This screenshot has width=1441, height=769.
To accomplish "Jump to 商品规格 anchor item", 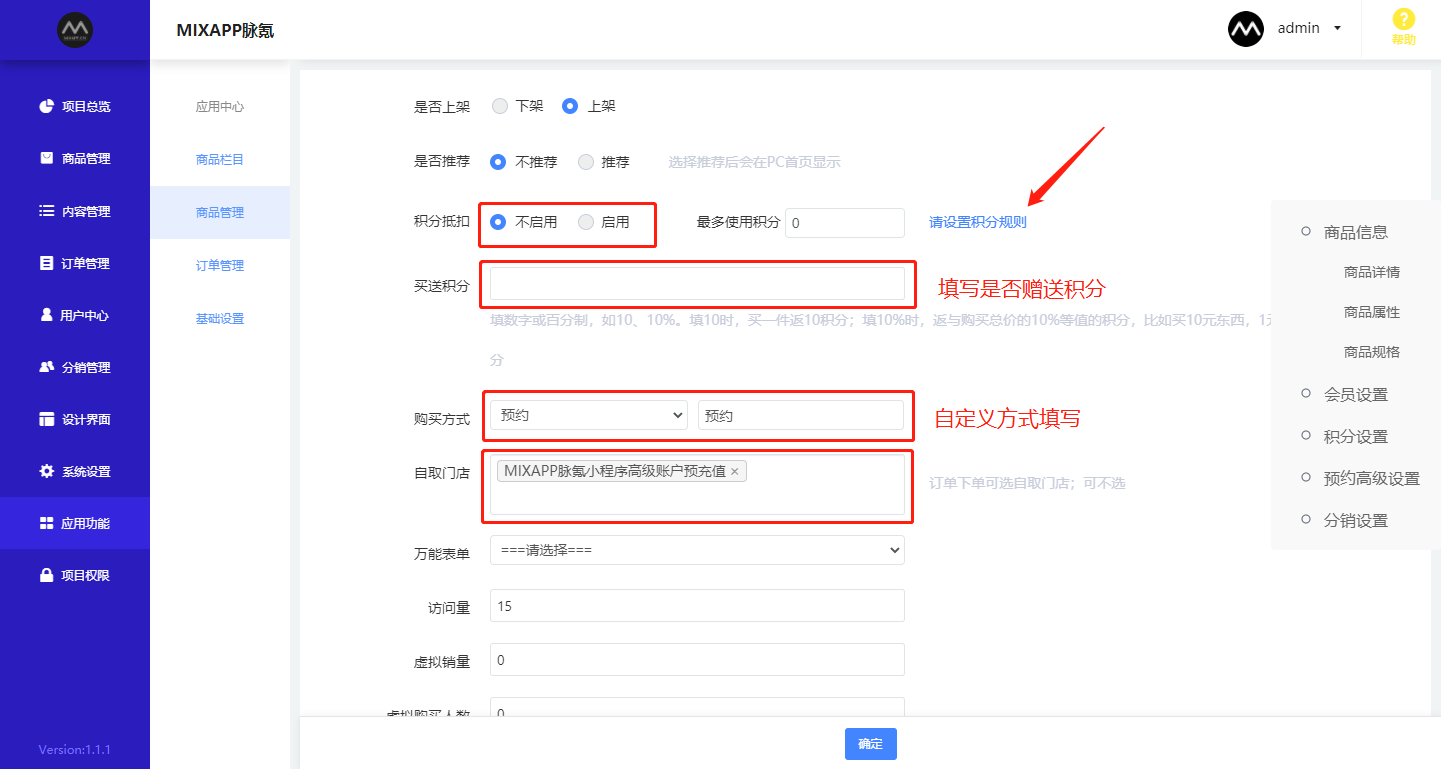I will [1372, 352].
